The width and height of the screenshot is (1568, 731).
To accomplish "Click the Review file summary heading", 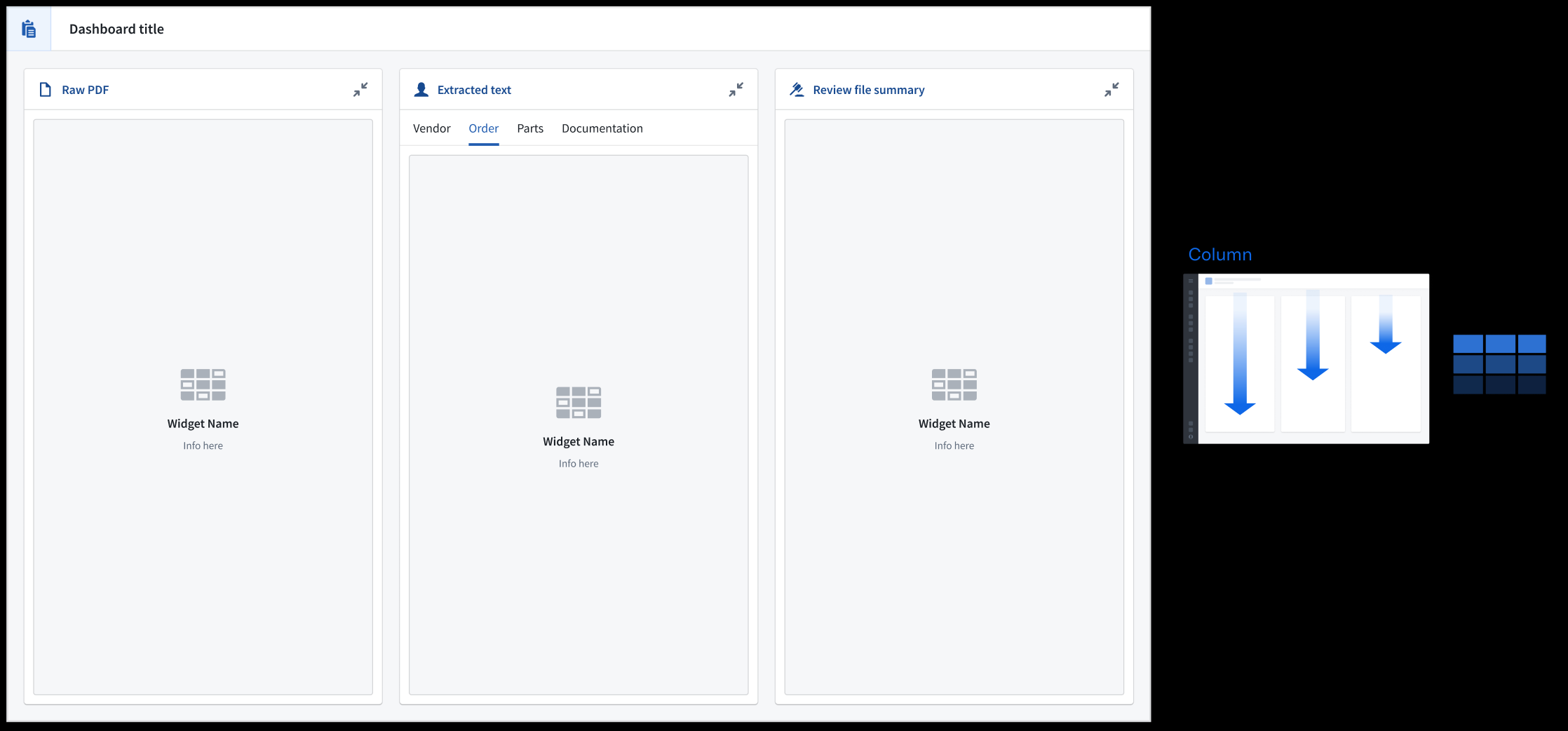I will click(x=868, y=90).
